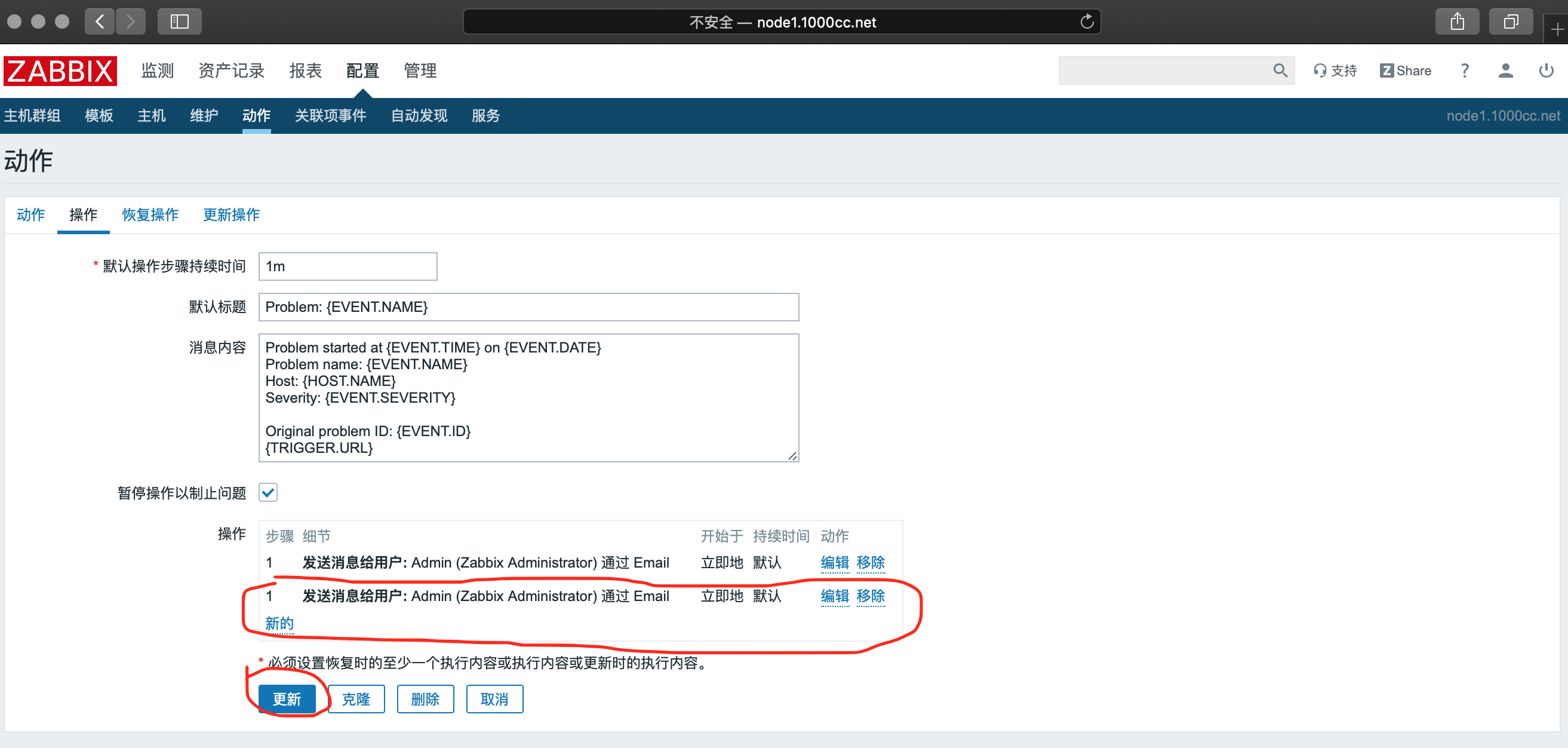Open the user profile icon
Screen dimensions: 1568x748
pyautogui.click(x=1505, y=70)
